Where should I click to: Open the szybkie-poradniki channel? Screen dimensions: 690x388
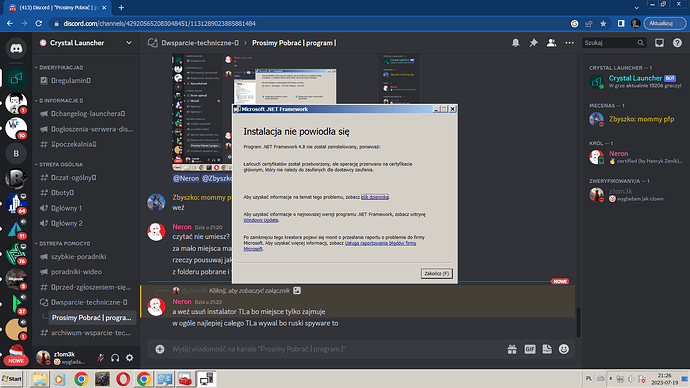pyautogui.click(x=86, y=256)
